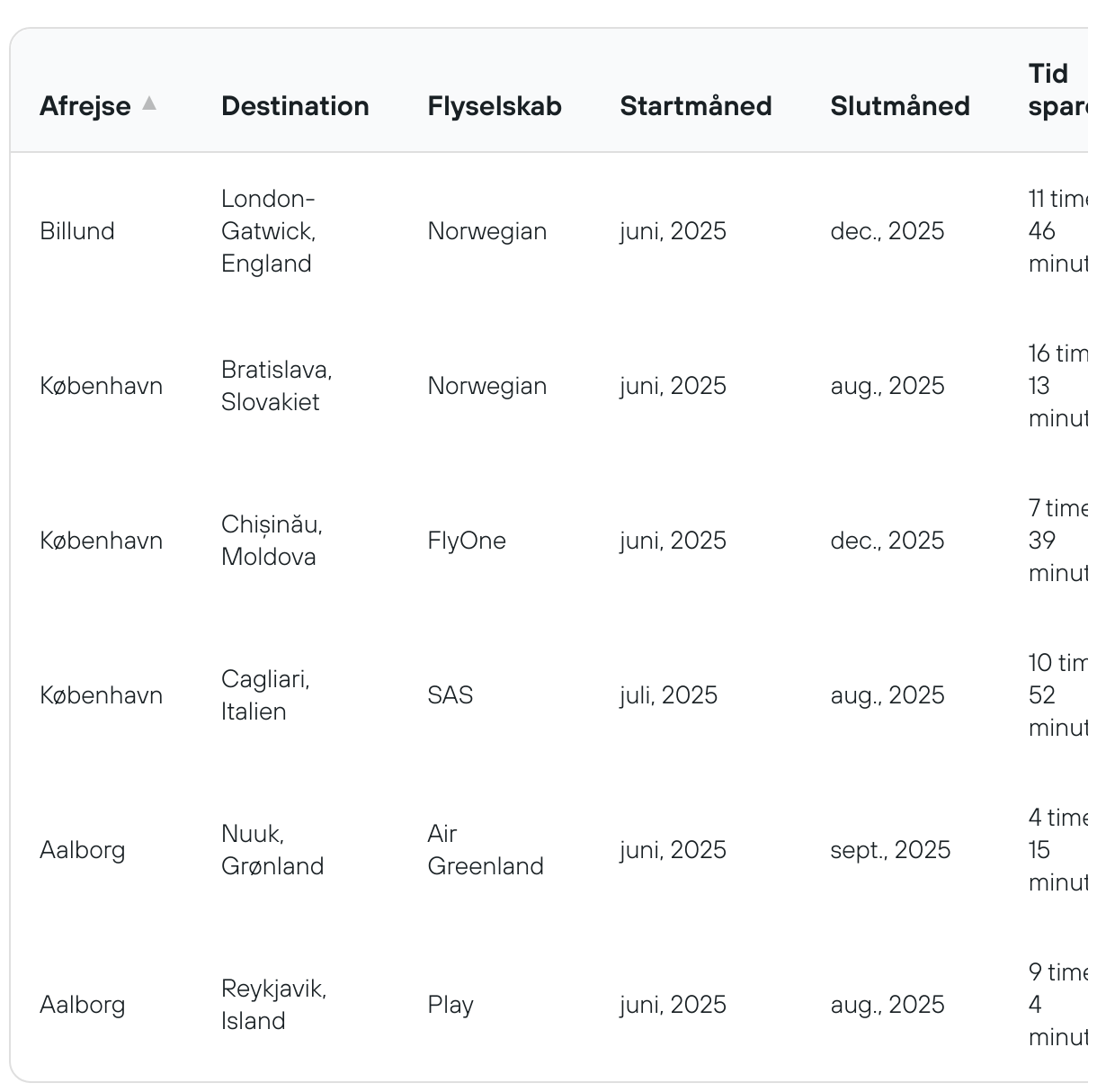1097x1092 pixels.
Task: Select London-Gatwick, England destination cell
Action: coord(268,231)
